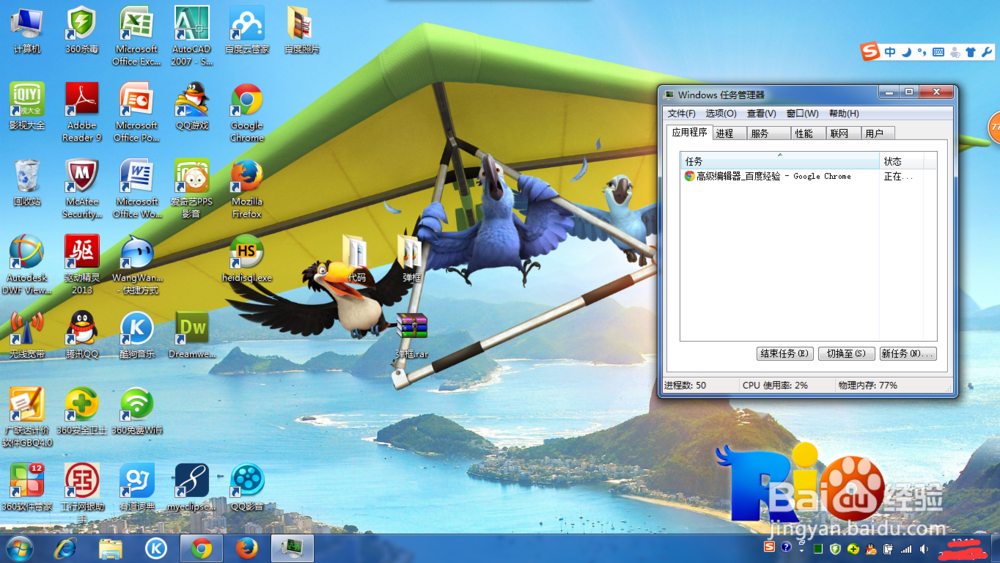The image size is (1000, 563).
Task: Sort by the 状态 column header
Action: click(x=901, y=161)
